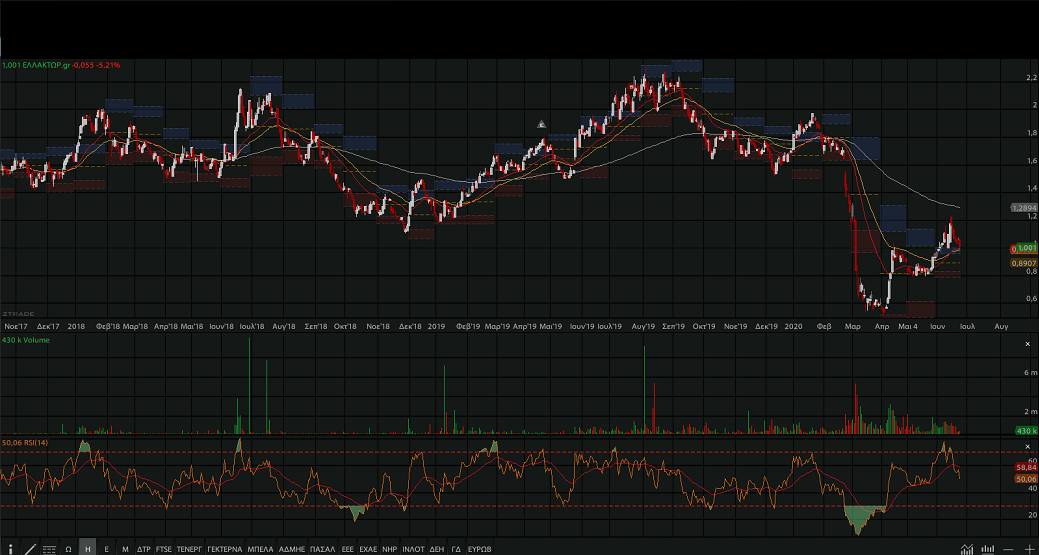This screenshot has height=555, width=1039.
Task: Select the Ω timeframe toggle
Action: point(68,549)
